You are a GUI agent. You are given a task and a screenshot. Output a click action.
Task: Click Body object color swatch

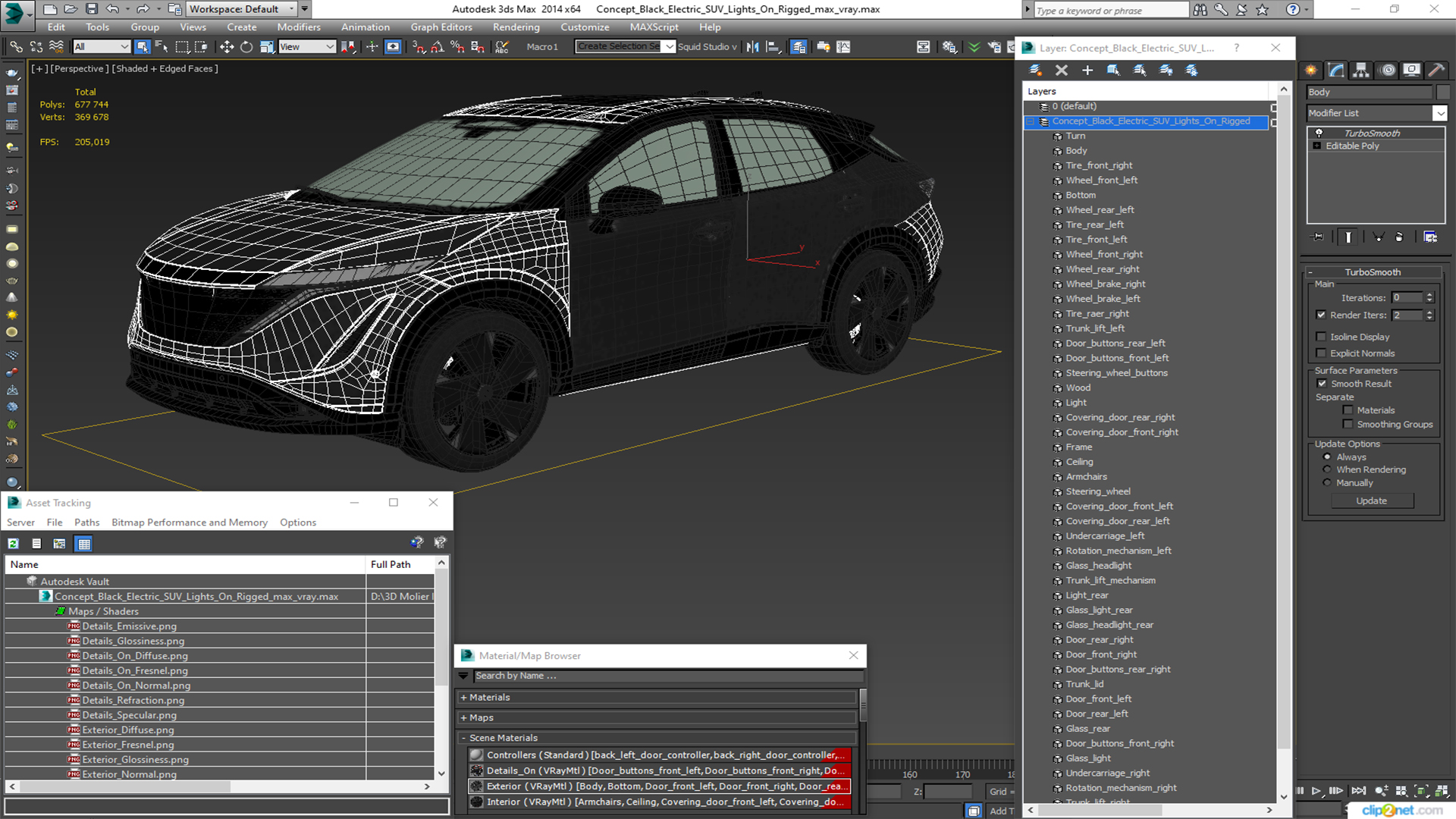[1443, 92]
